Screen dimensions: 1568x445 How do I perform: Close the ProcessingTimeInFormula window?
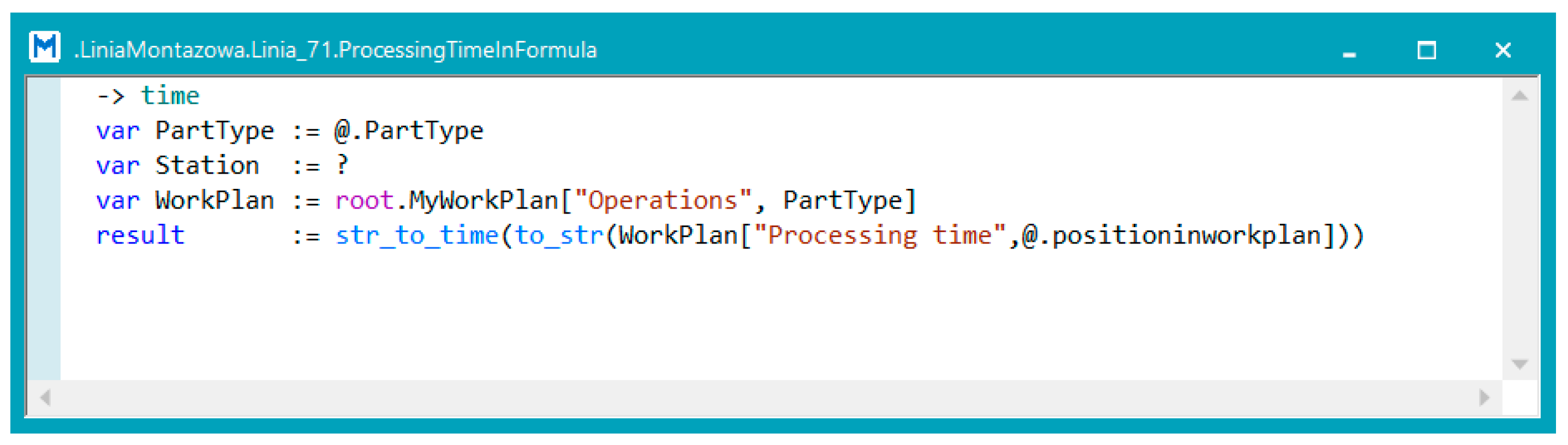pos(1503,50)
